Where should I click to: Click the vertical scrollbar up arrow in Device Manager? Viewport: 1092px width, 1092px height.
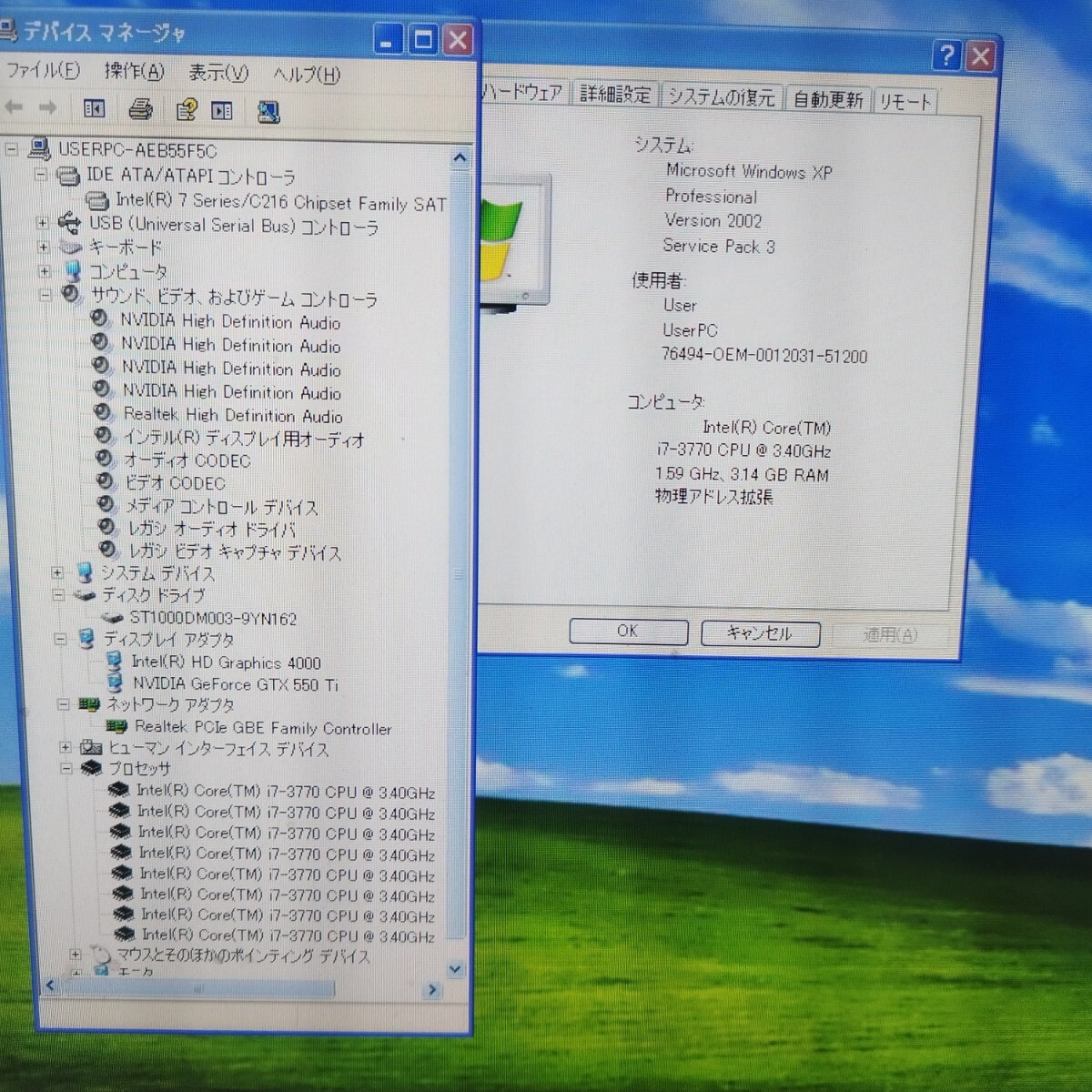point(460,158)
